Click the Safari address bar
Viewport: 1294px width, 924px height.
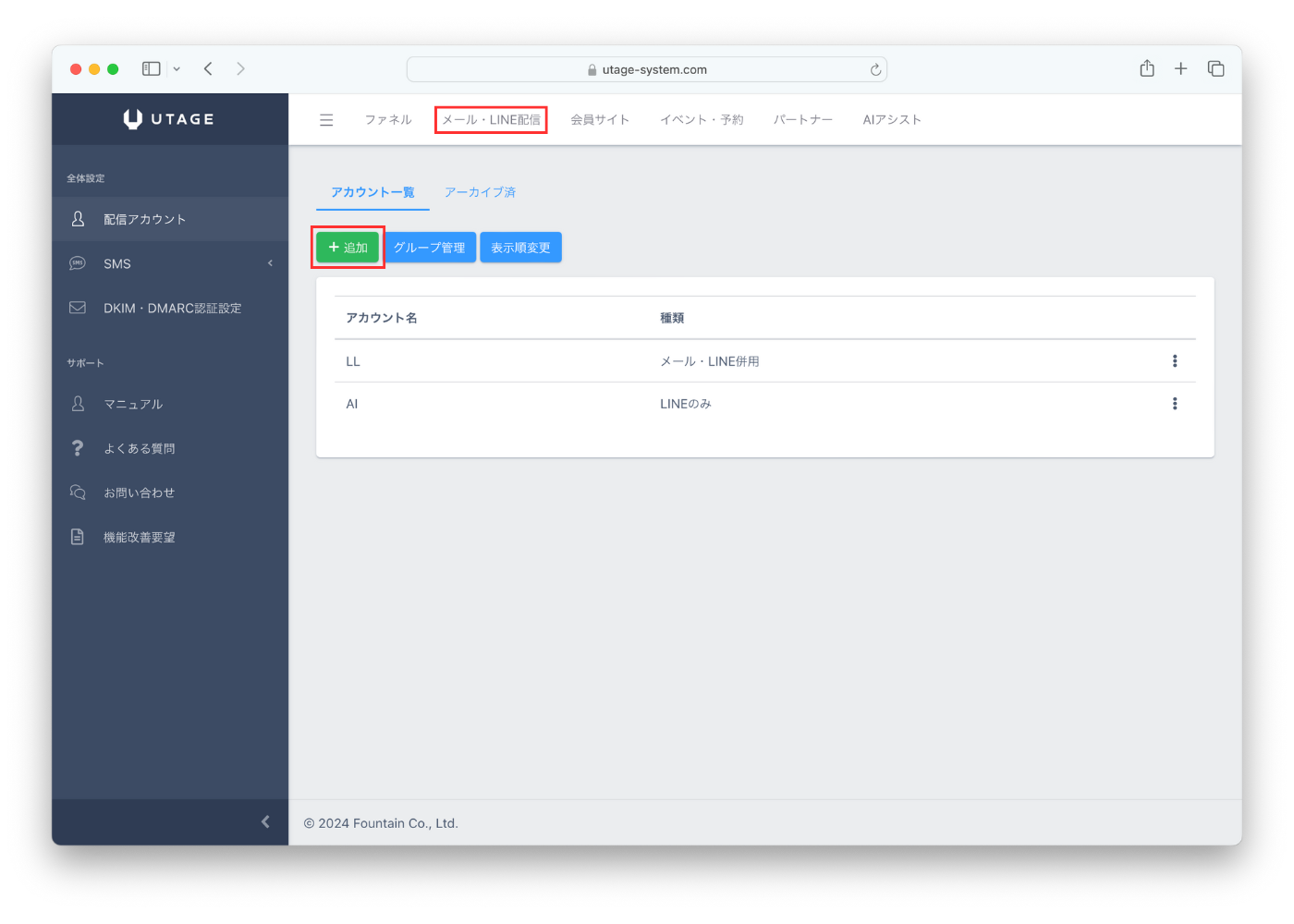pos(647,69)
